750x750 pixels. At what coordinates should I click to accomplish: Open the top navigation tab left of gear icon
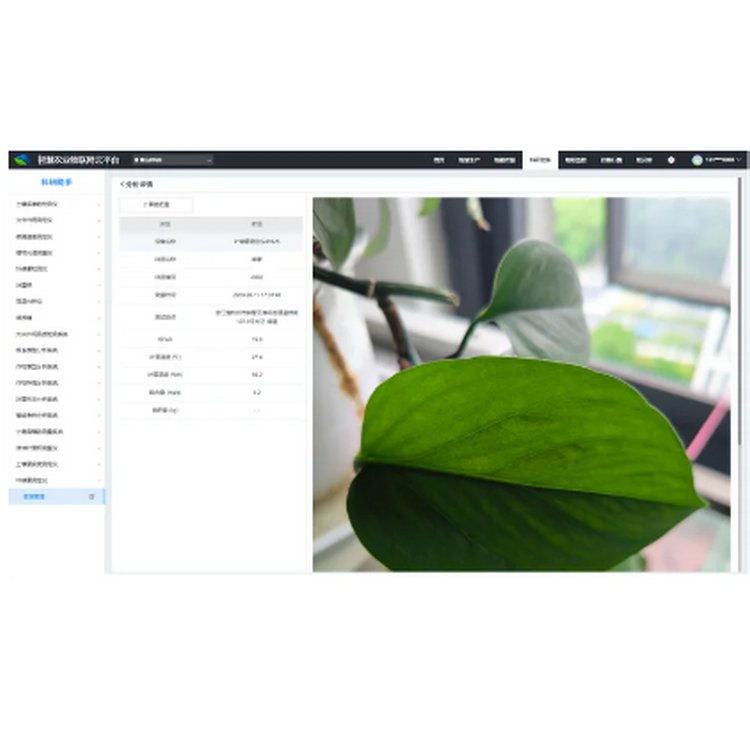tap(643, 160)
